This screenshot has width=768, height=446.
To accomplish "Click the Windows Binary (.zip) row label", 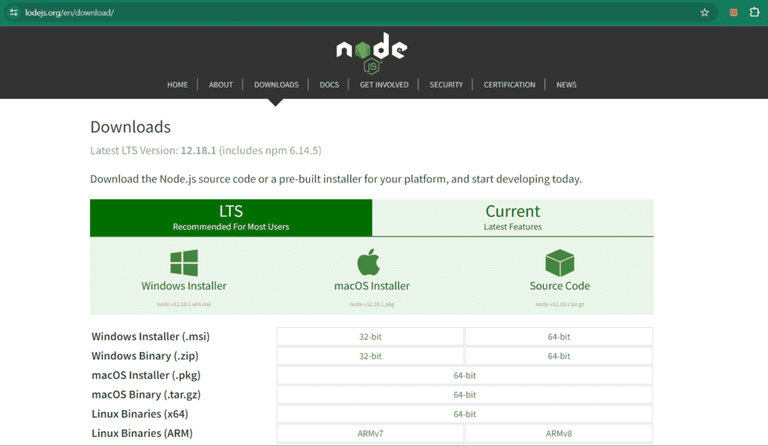I will click(x=145, y=356).
